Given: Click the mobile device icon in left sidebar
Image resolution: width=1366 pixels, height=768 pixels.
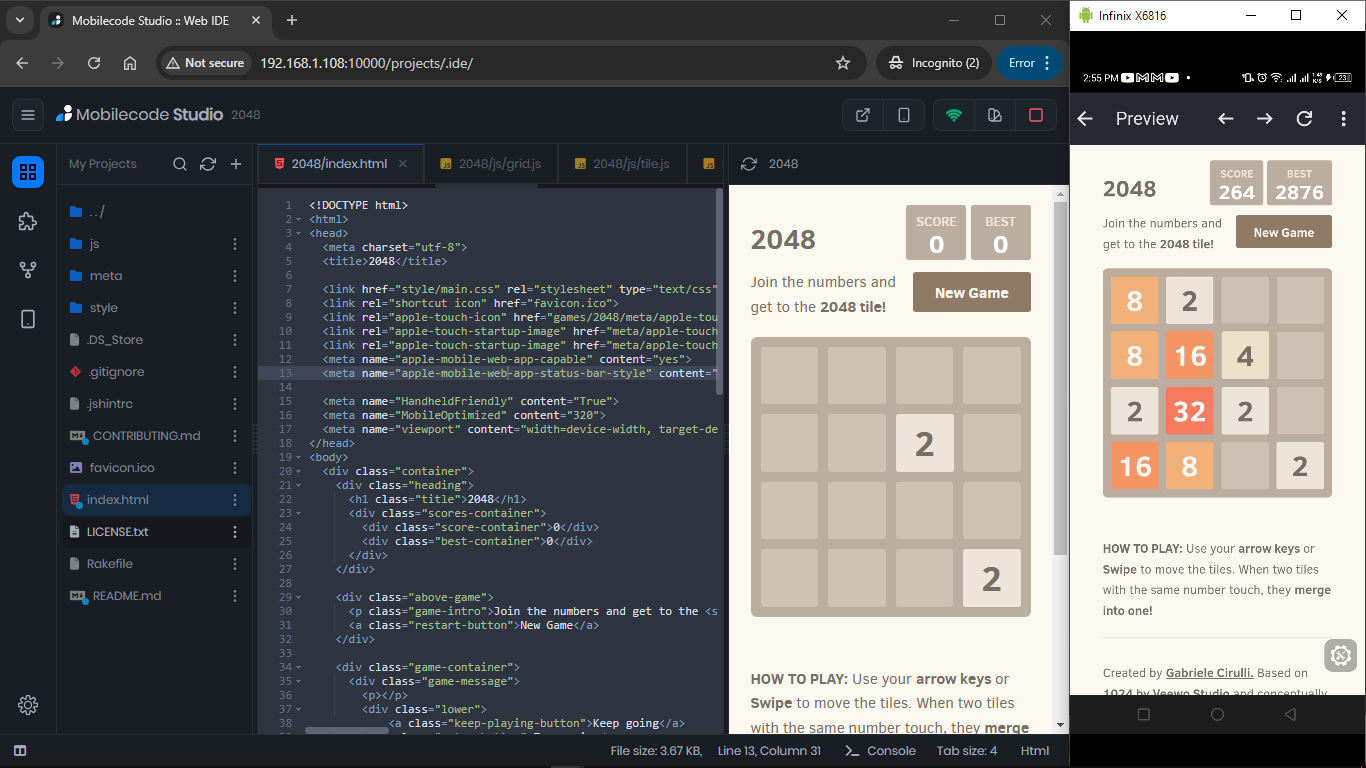Looking at the screenshot, I should (28, 319).
